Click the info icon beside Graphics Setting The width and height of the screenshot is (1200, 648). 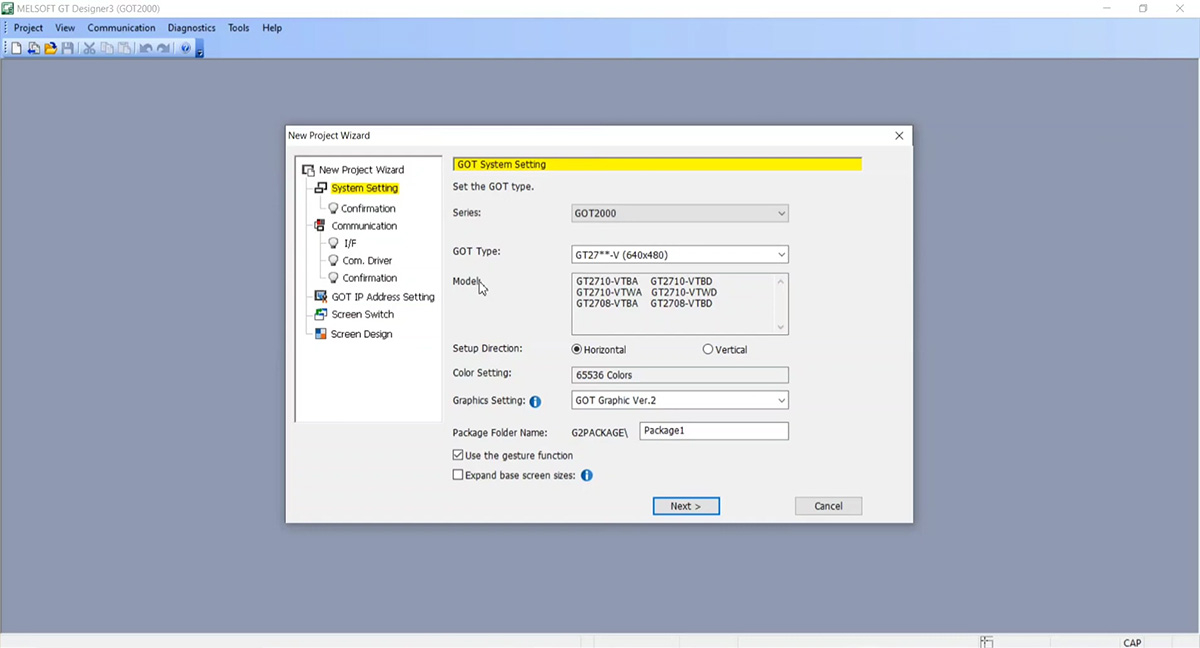(x=535, y=401)
